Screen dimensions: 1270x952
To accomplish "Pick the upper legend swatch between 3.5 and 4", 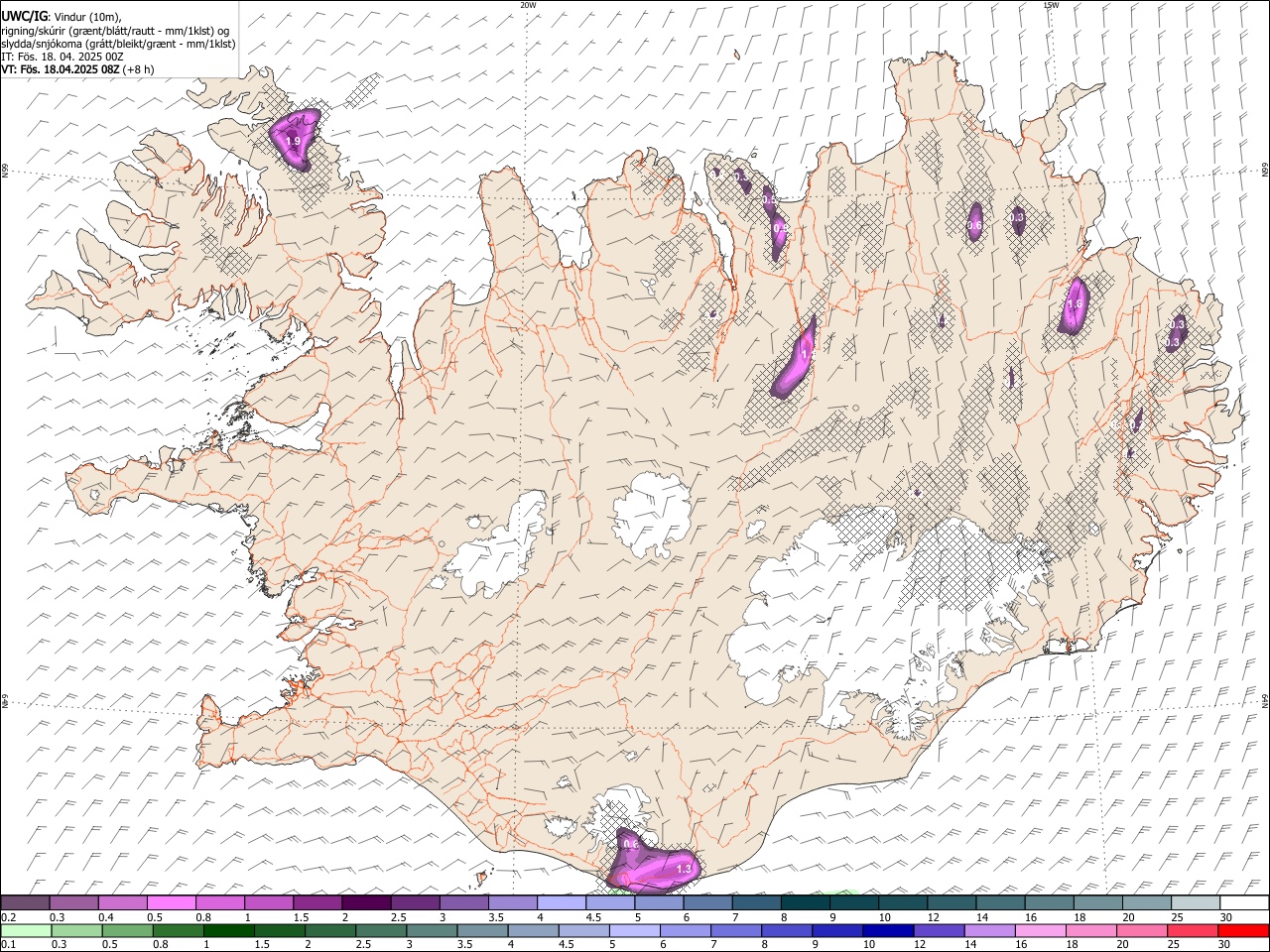I will tap(513, 903).
